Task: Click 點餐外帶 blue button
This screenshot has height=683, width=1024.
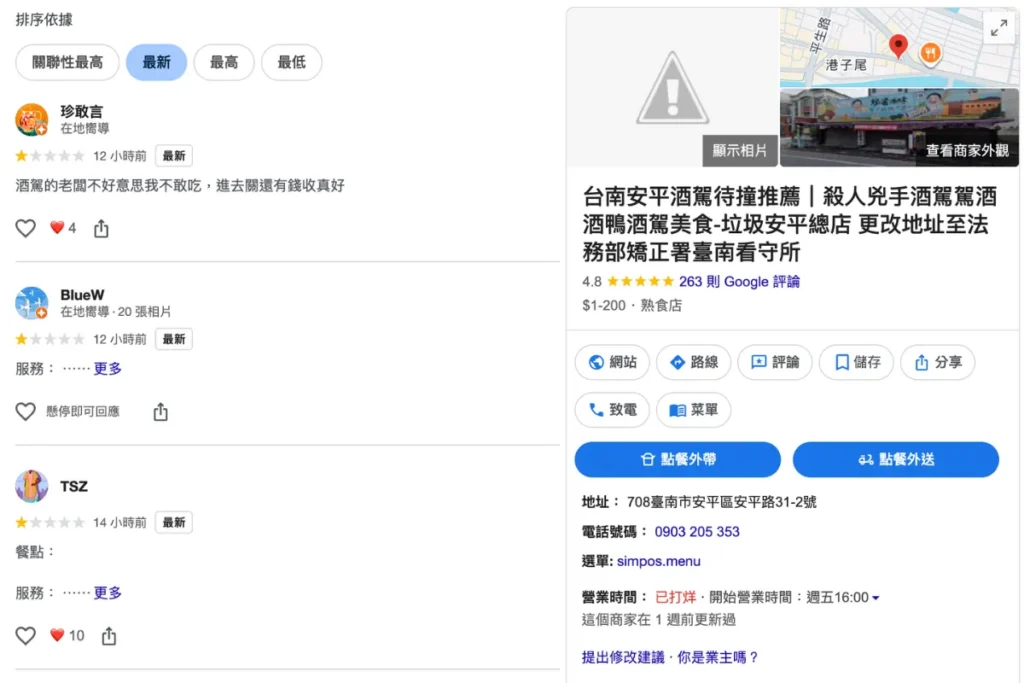Action: (678, 459)
